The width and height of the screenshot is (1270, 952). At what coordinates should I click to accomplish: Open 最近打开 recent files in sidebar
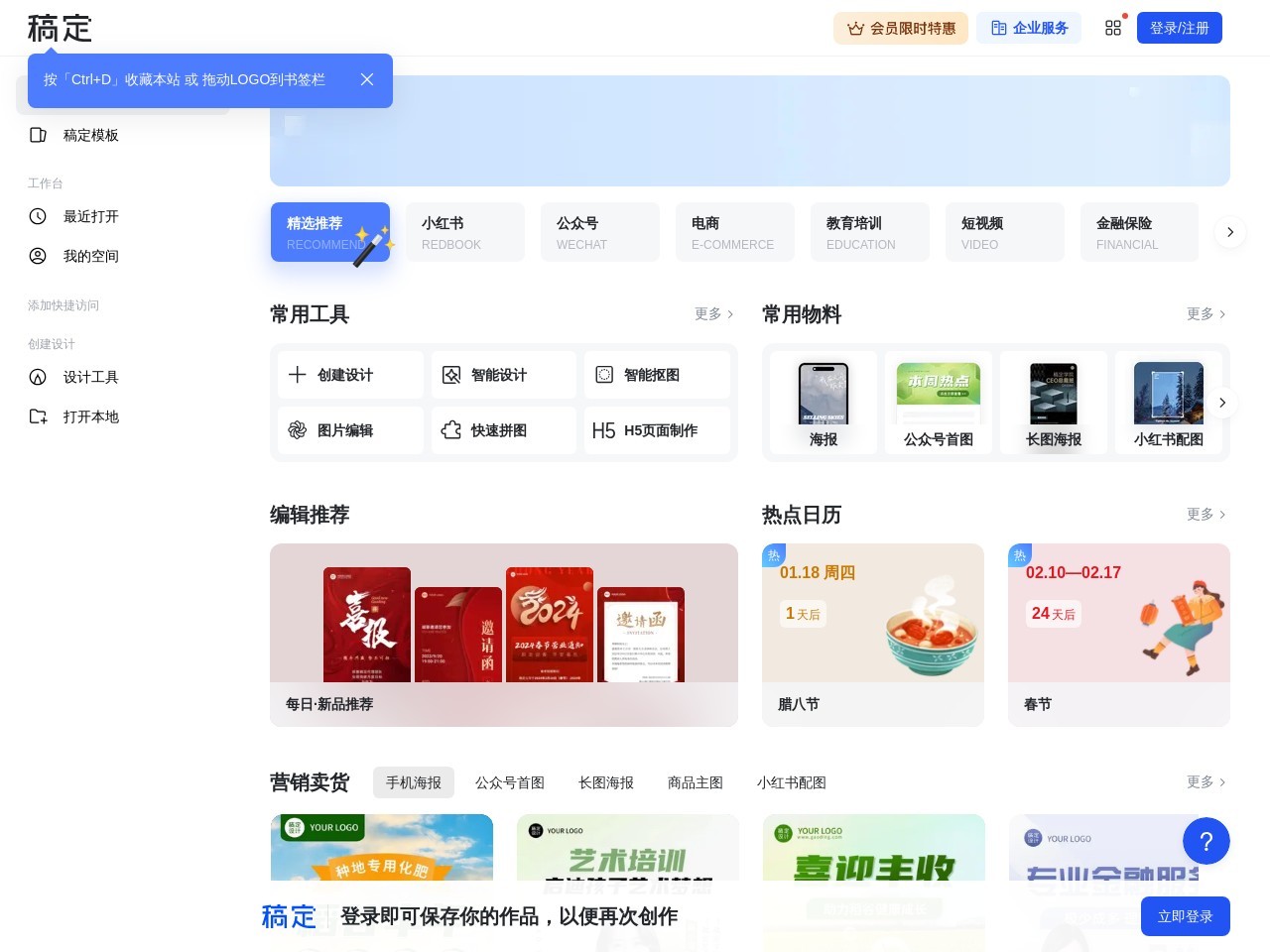90,216
